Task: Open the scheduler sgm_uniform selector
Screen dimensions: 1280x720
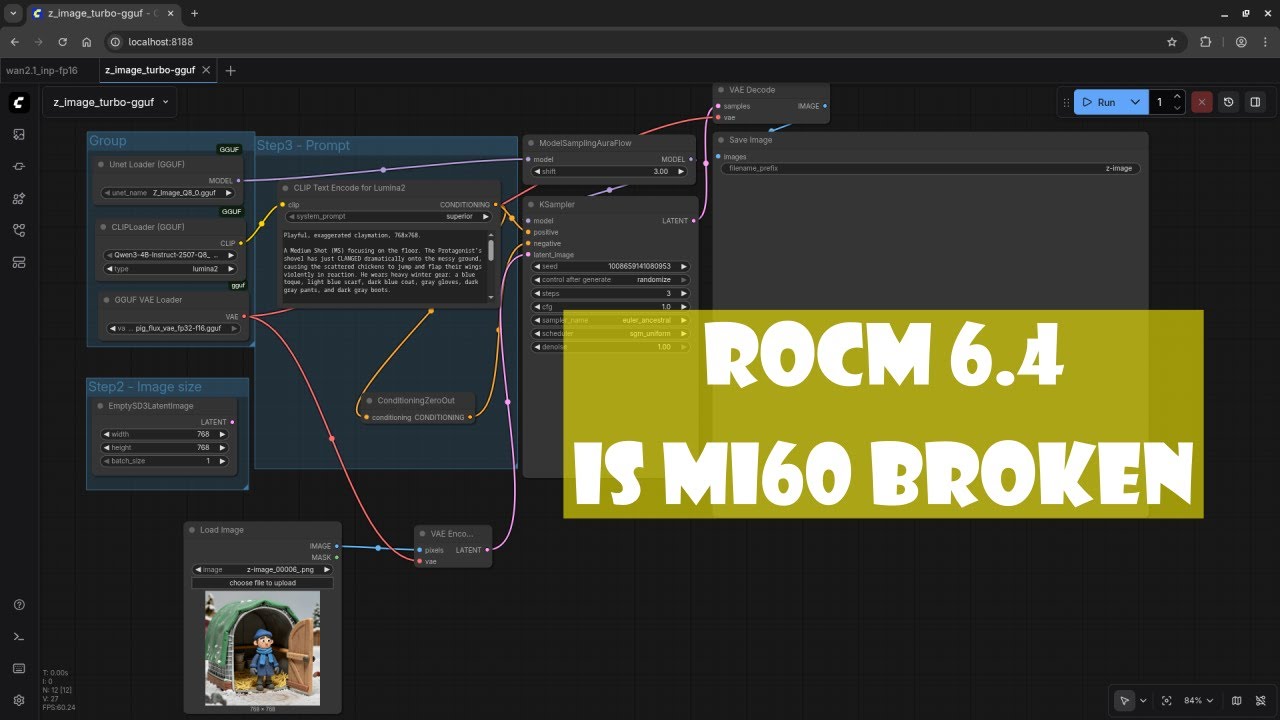Action: point(609,333)
